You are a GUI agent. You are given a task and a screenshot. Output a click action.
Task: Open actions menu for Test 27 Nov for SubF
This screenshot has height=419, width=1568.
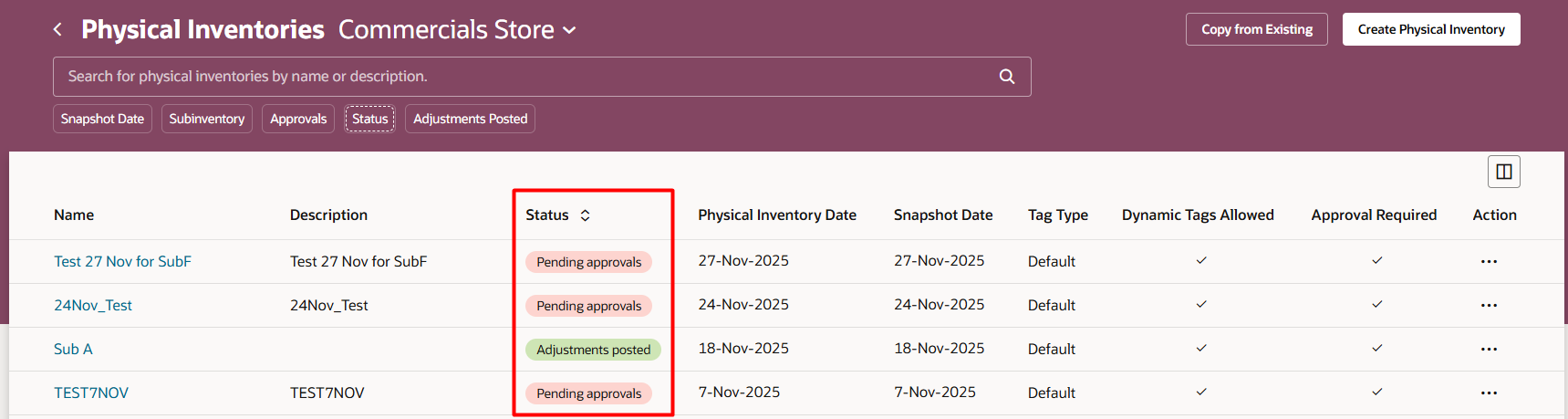pyautogui.click(x=1489, y=261)
